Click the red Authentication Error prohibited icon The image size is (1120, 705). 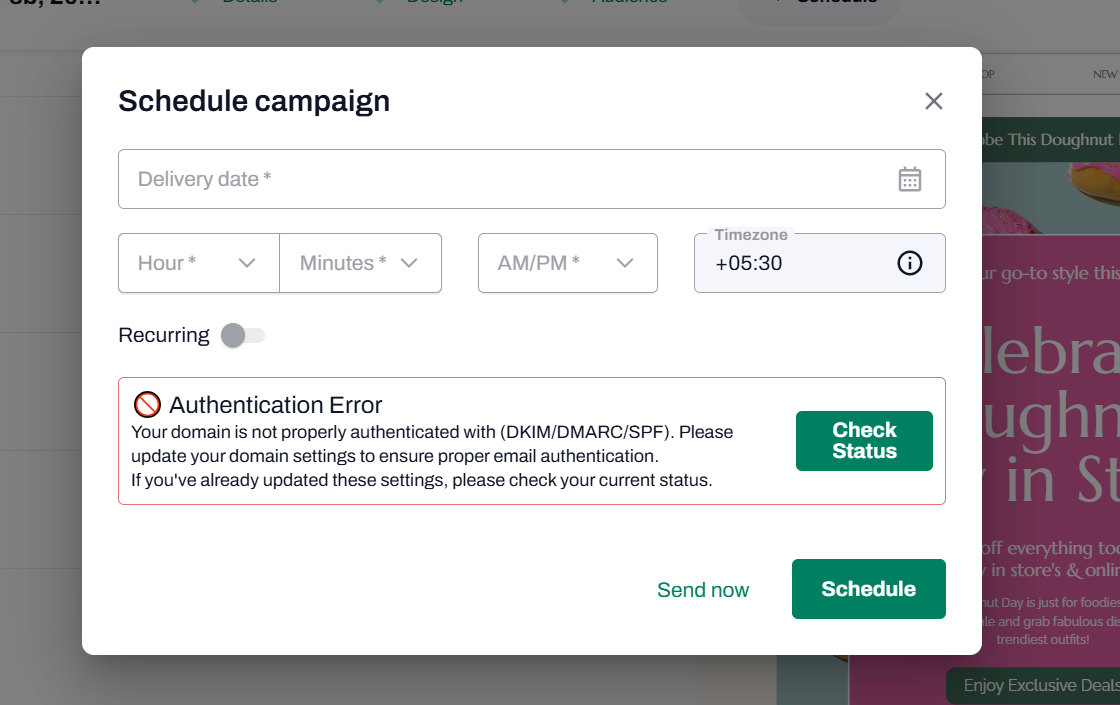click(x=147, y=404)
